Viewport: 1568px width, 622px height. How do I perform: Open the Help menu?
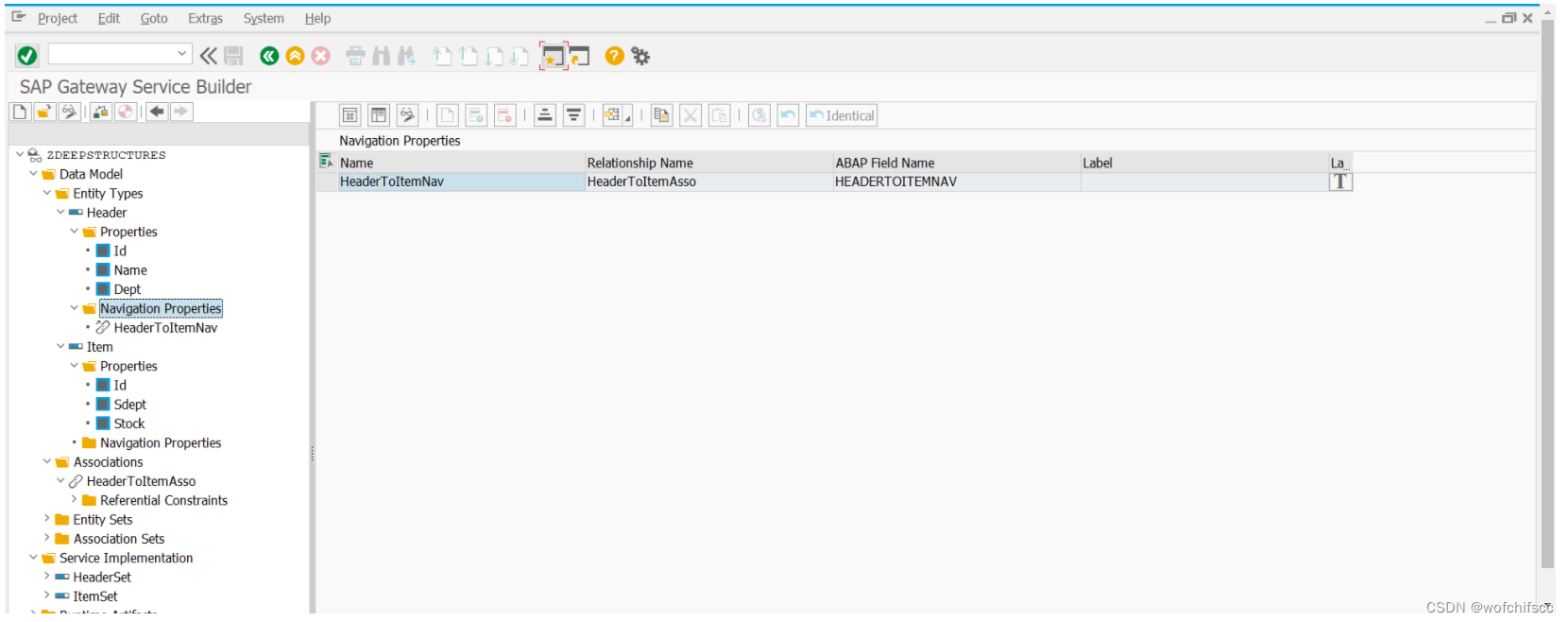point(317,18)
